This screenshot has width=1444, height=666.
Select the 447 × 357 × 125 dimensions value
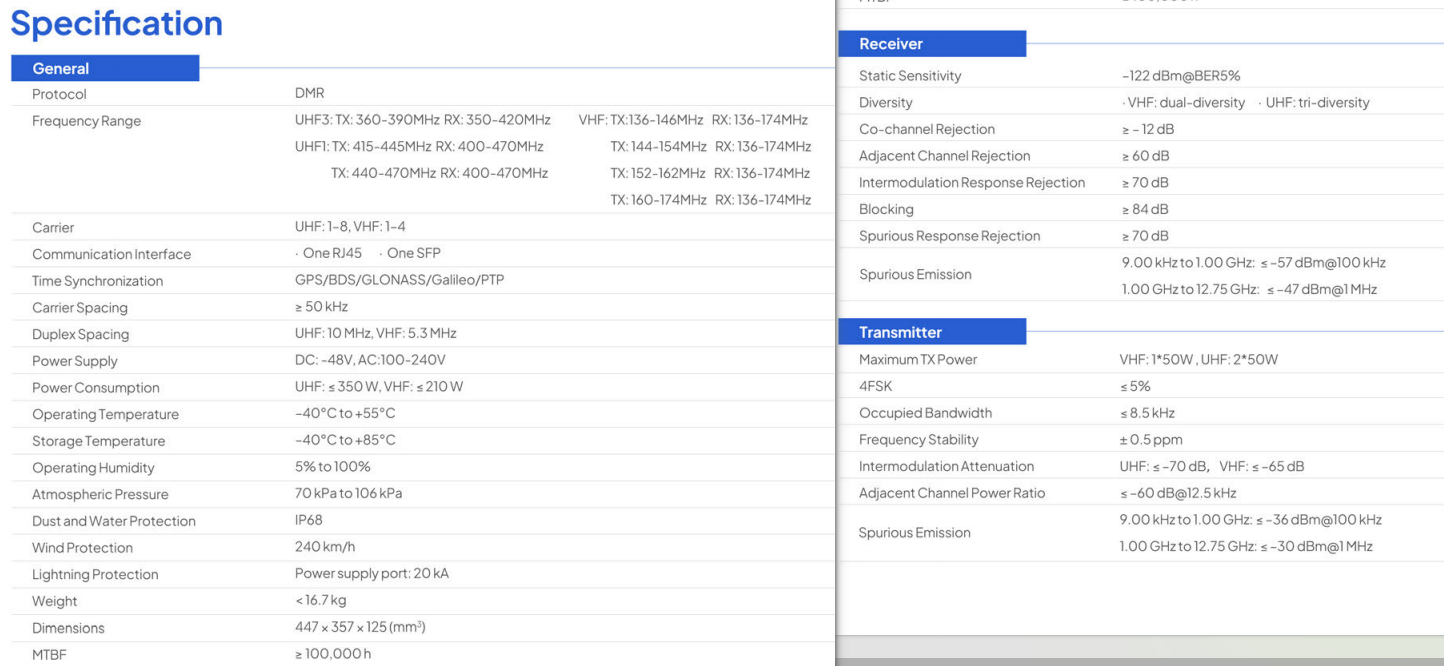point(359,627)
